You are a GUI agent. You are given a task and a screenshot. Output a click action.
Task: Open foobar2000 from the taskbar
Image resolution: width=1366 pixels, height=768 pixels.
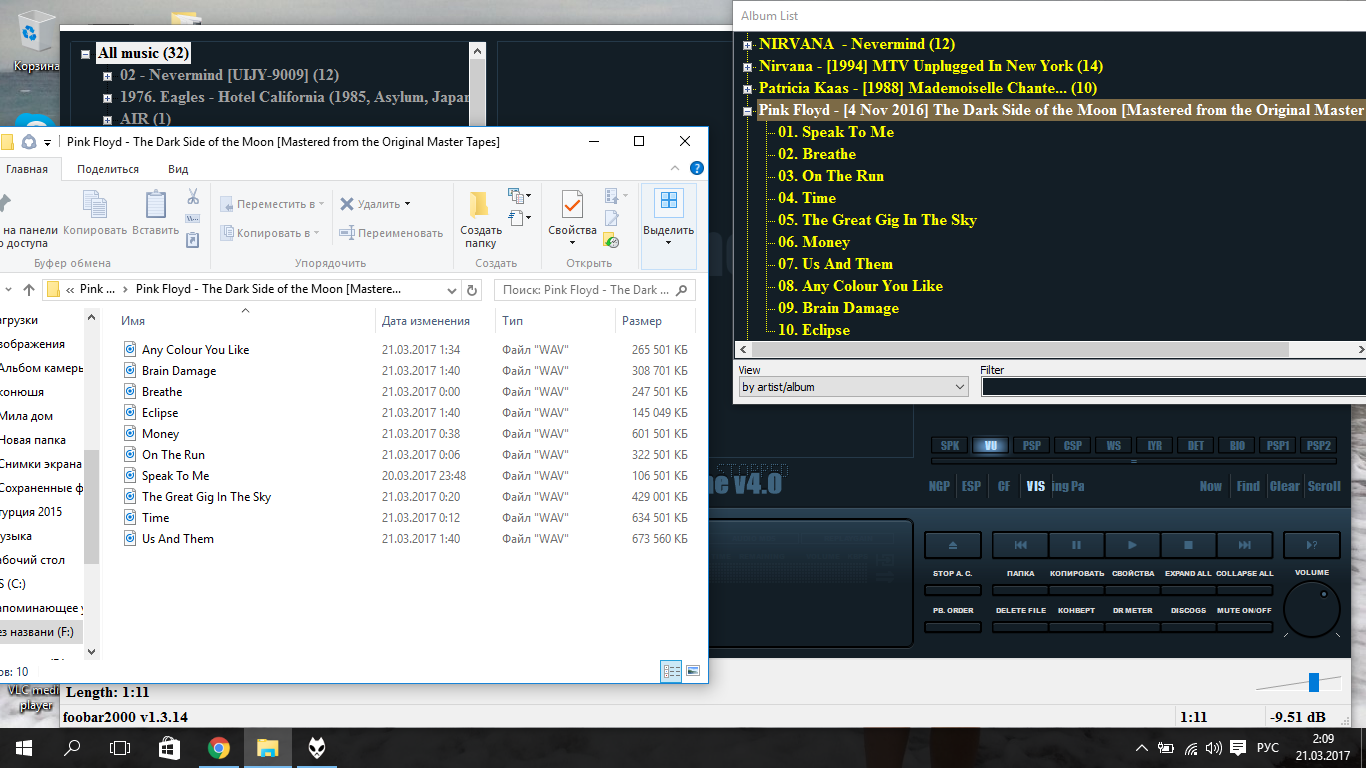click(x=318, y=747)
